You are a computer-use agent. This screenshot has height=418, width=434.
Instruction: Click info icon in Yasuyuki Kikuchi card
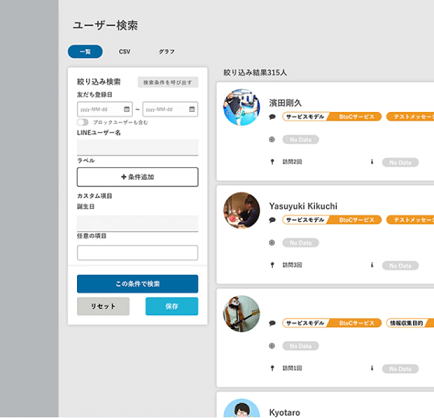(372, 265)
